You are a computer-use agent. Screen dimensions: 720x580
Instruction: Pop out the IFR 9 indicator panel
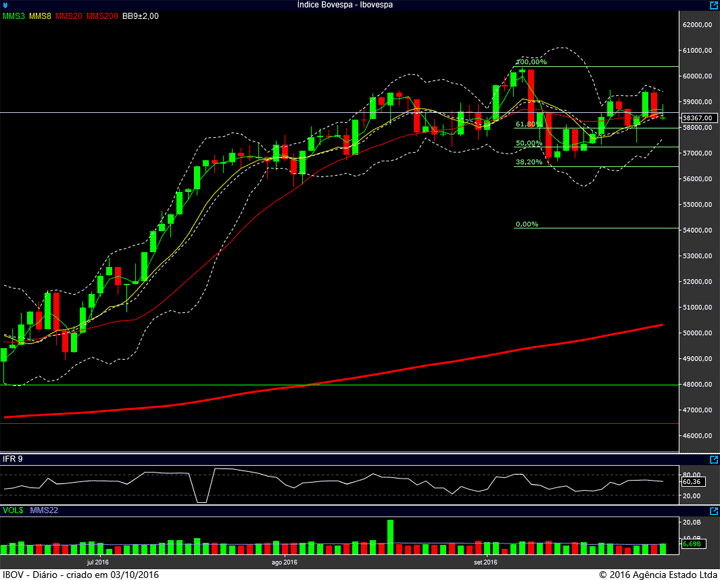714,460
